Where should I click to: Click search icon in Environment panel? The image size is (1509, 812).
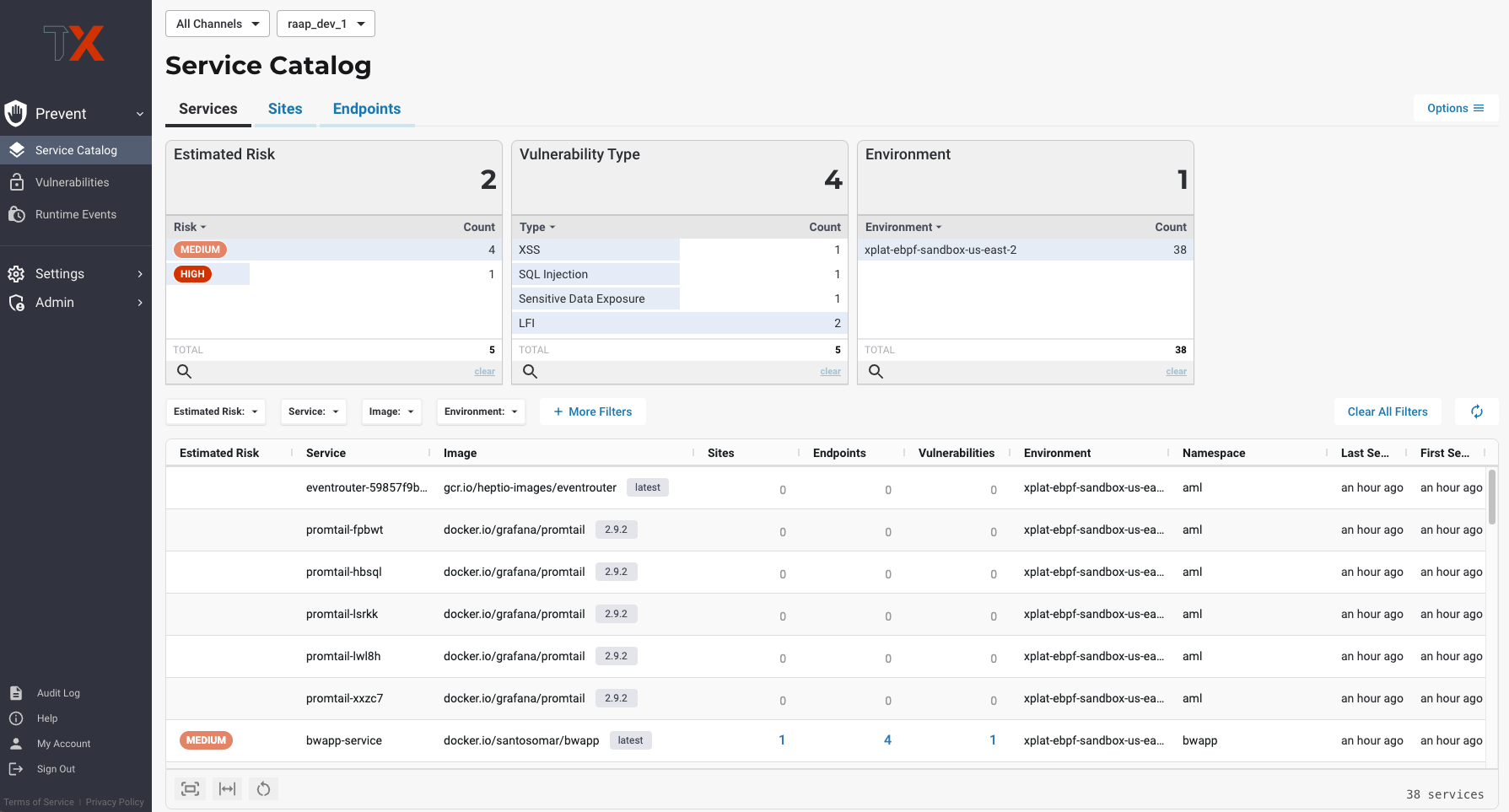[x=876, y=372]
